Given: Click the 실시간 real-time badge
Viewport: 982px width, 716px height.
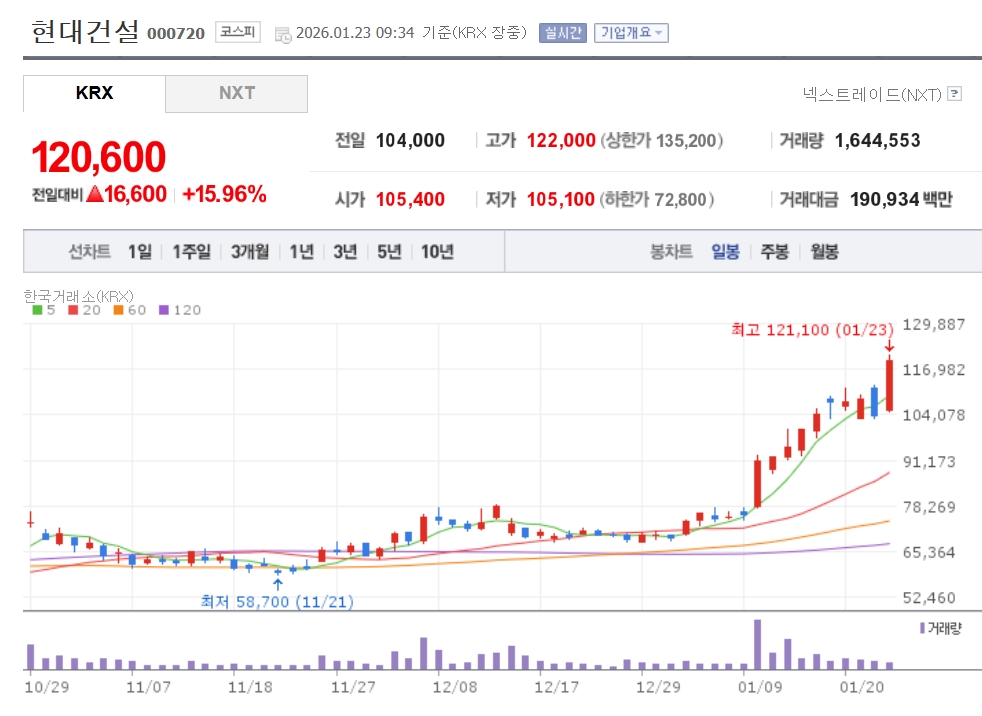Looking at the screenshot, I should coord(562,32).
